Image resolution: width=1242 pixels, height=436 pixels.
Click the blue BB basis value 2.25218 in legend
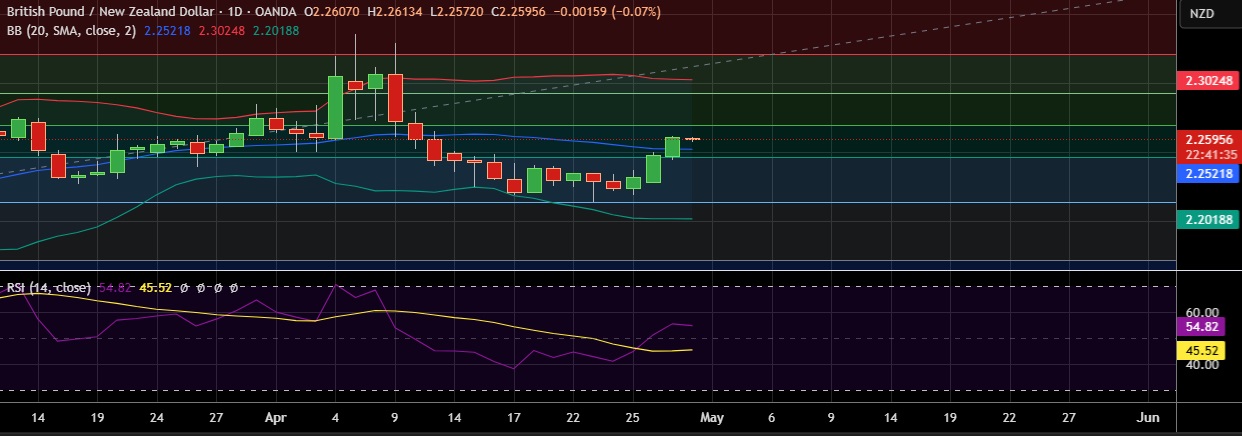click(x=167, y=31)
